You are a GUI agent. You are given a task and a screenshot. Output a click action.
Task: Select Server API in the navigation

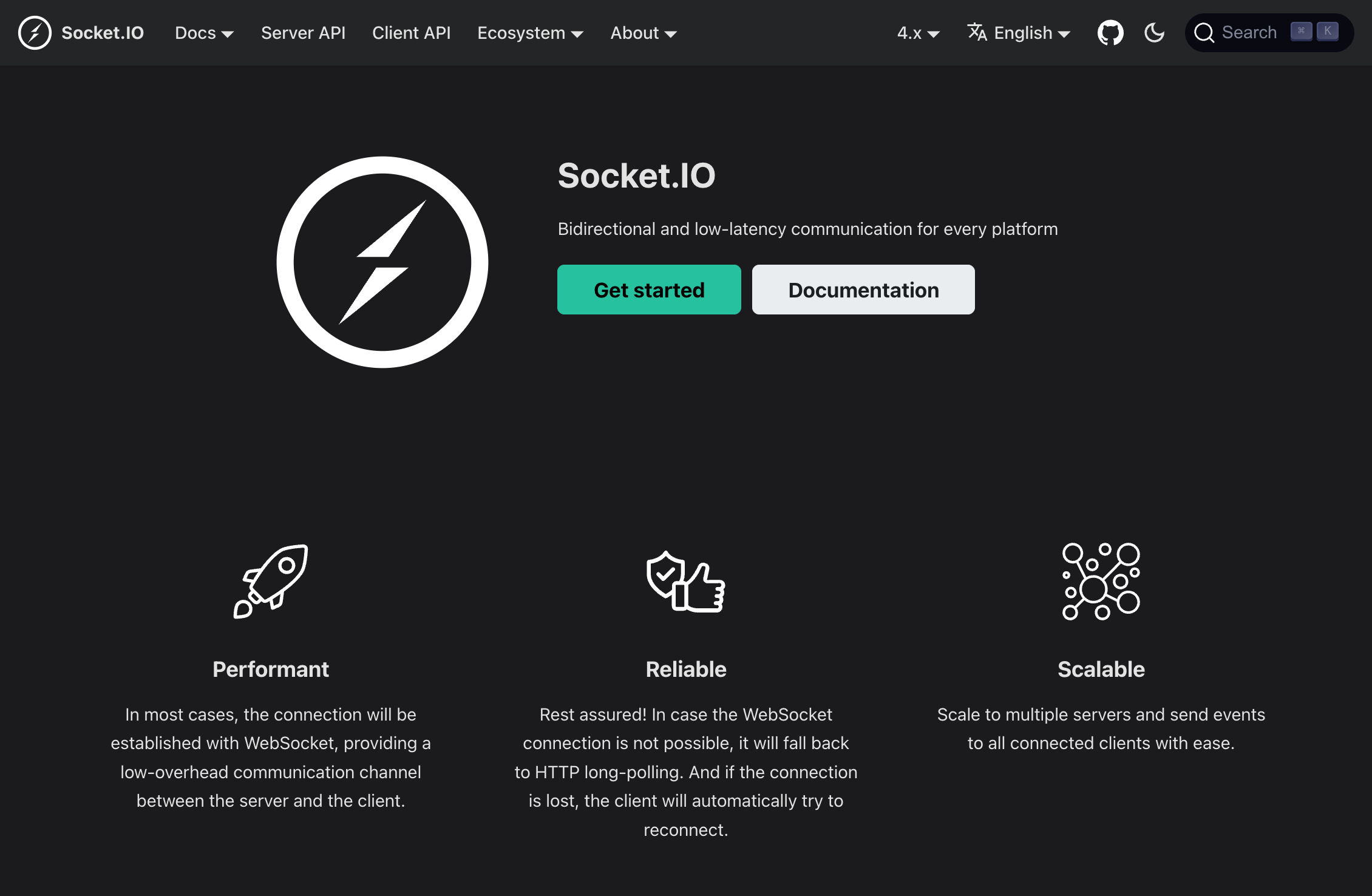[302, 33]
